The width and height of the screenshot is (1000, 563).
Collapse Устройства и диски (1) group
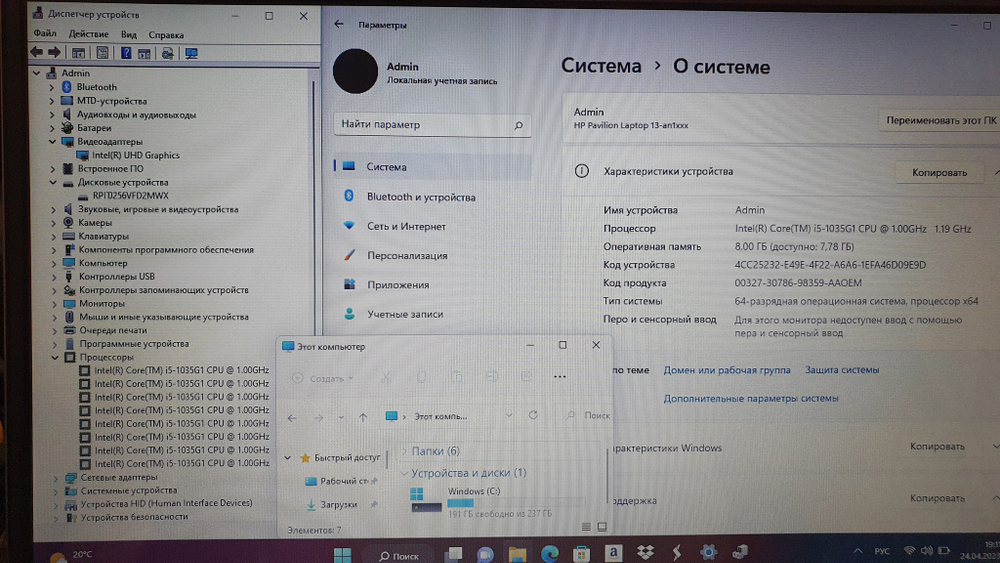404,473
